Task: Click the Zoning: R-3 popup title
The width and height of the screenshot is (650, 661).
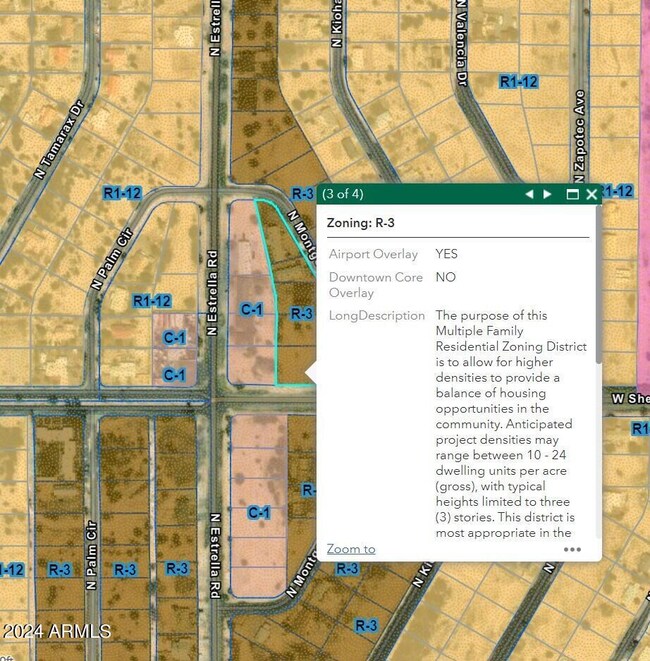Action: (x=361, y=223)
